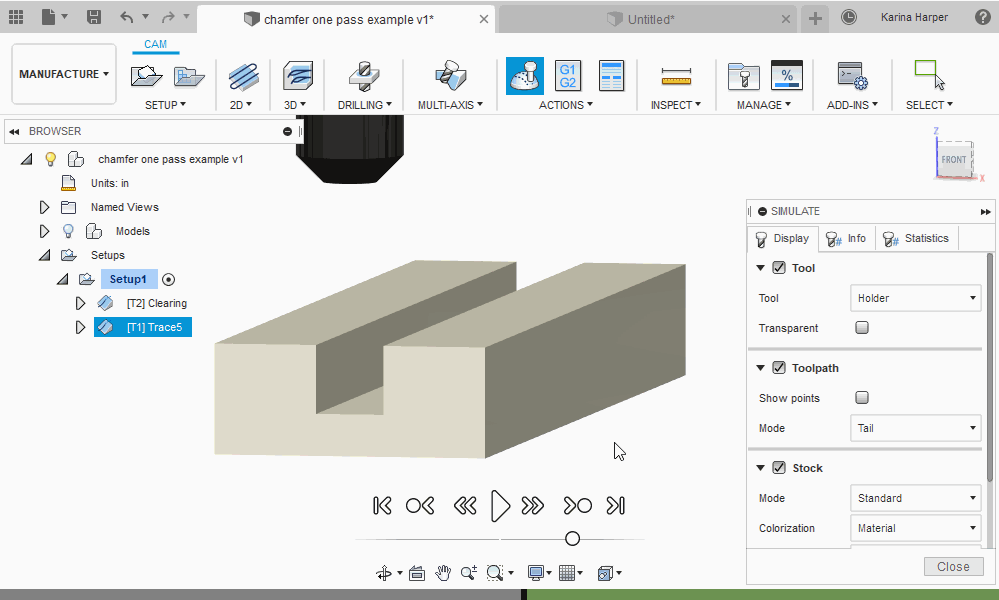Open the MANUFACTURE workspace switcher
The image size is (999, 600).
click(63, 73)
